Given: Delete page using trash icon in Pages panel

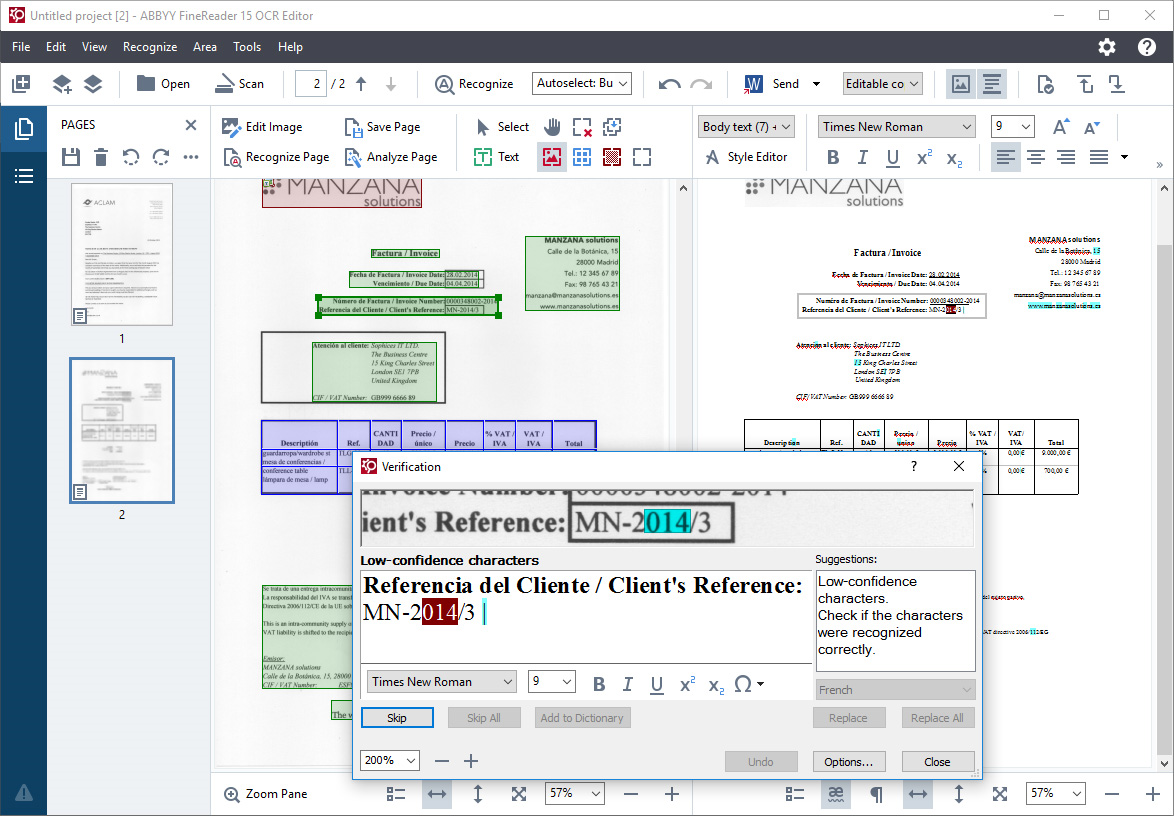Looking at the screenshot, I should point(101,157).
